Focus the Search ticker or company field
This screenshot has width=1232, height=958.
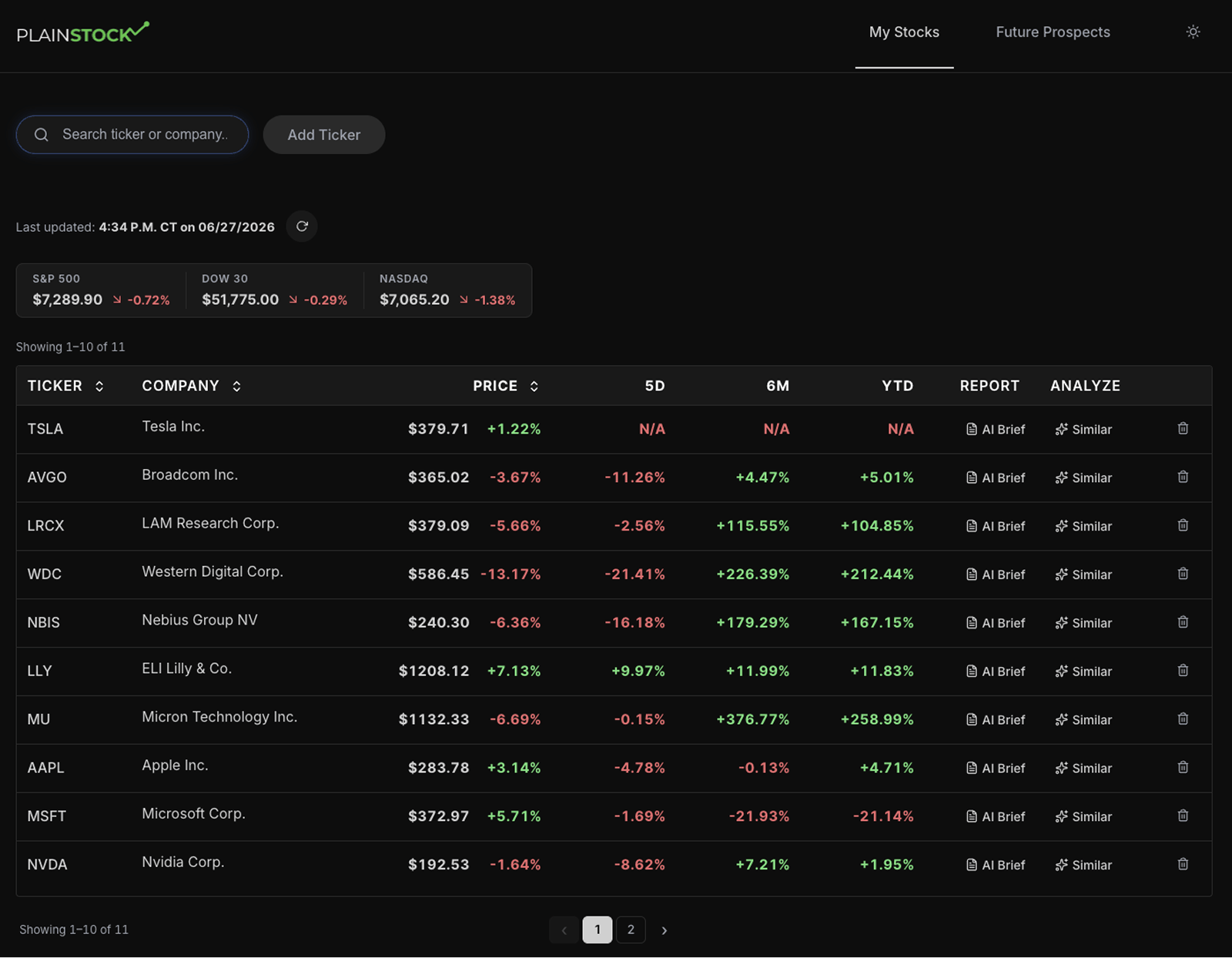(x=132, y=135)
